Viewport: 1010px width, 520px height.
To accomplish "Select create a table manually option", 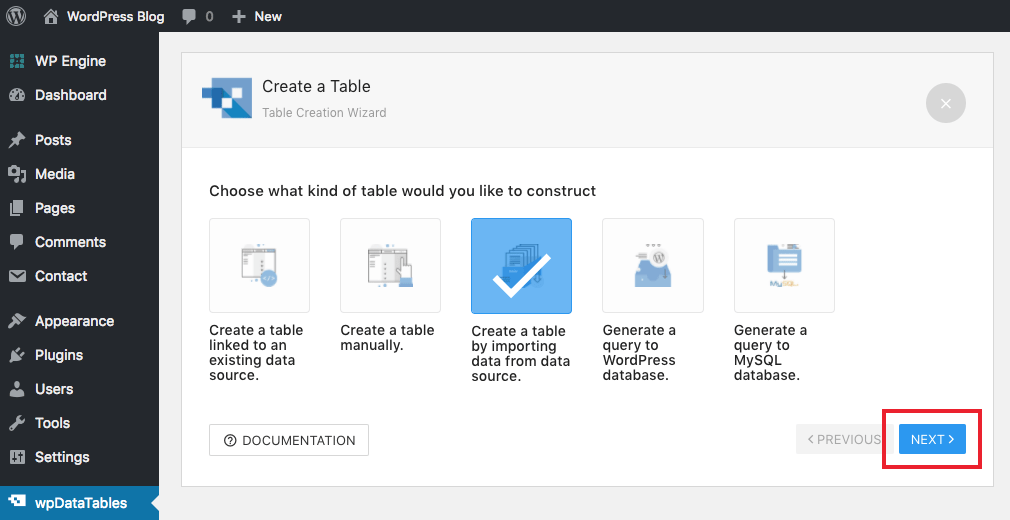I will tap(390, 265).
